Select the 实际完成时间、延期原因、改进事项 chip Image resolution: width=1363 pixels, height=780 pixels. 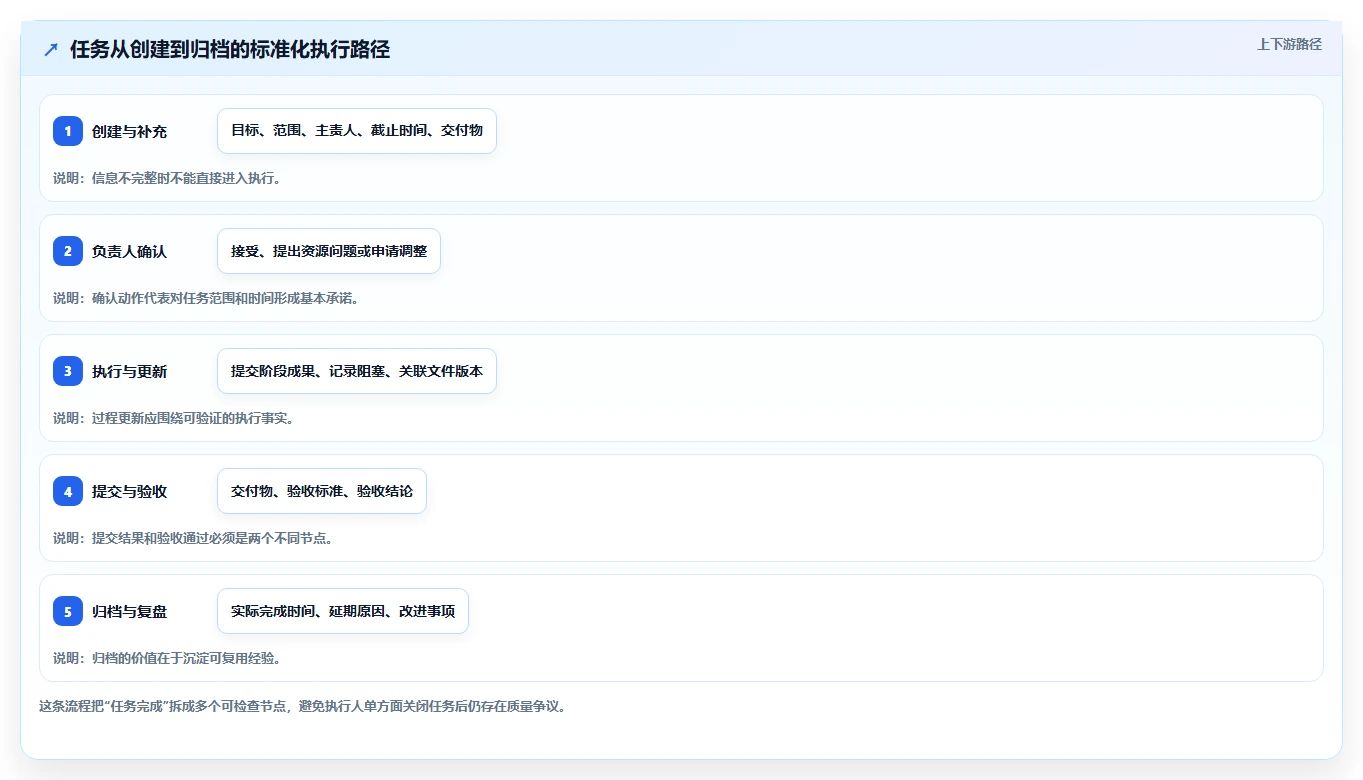(x=343, y=611)
